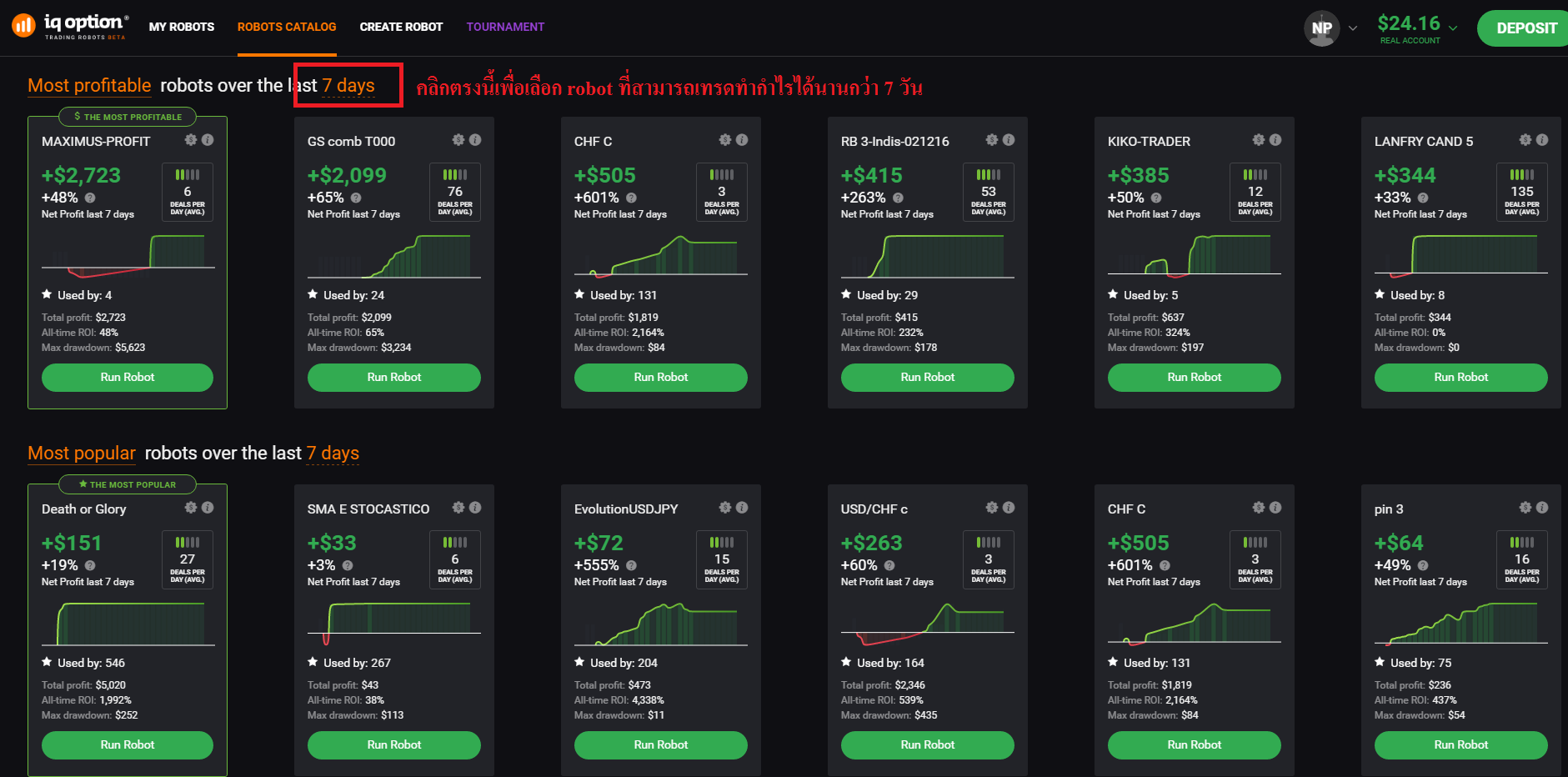Click KIKO-TRADER robot name
Image resolution: width=1568 pixels, height=777 pixels.
tap(1149, 142)
